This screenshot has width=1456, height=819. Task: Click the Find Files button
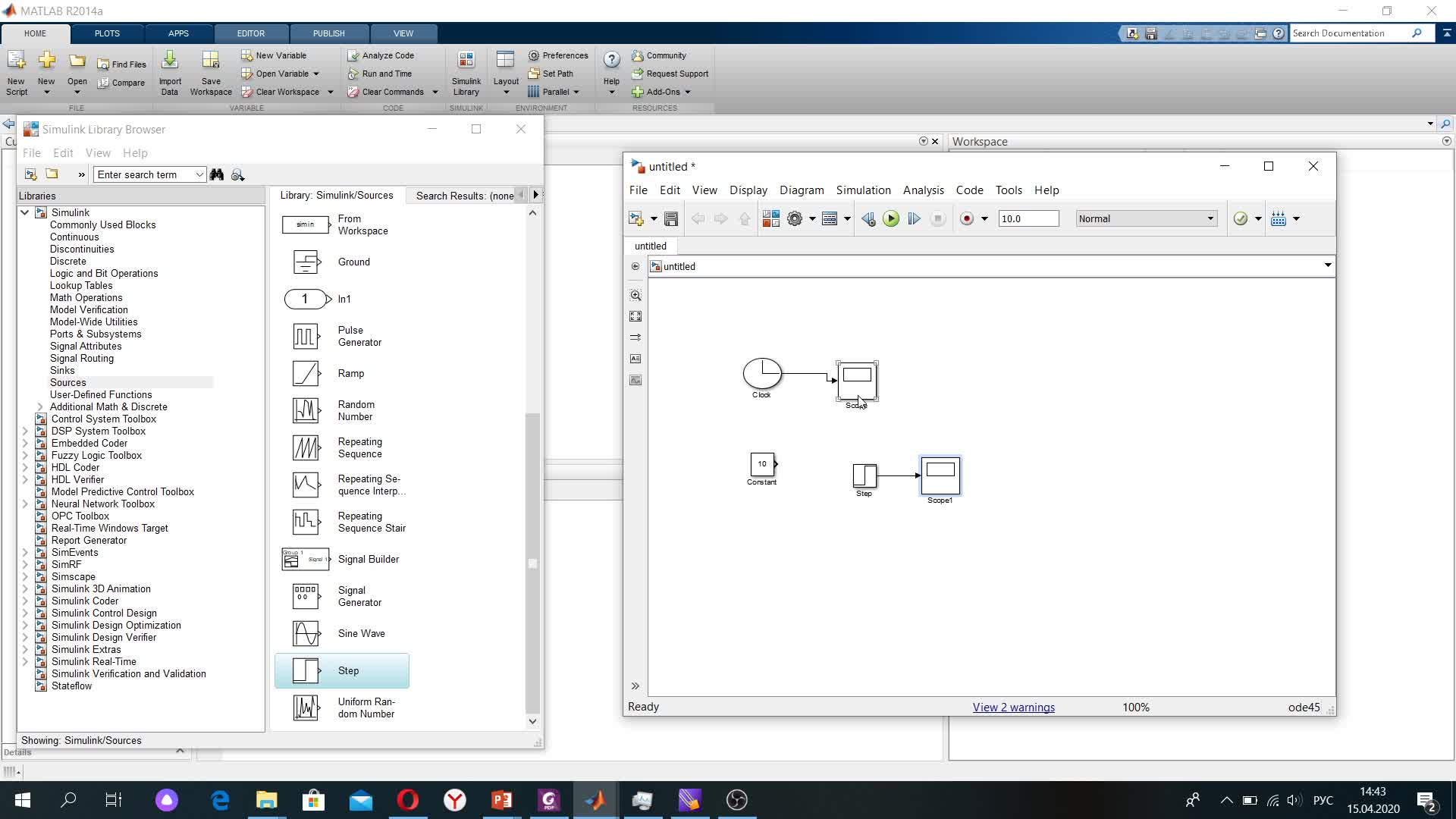(x=121, y=64)
